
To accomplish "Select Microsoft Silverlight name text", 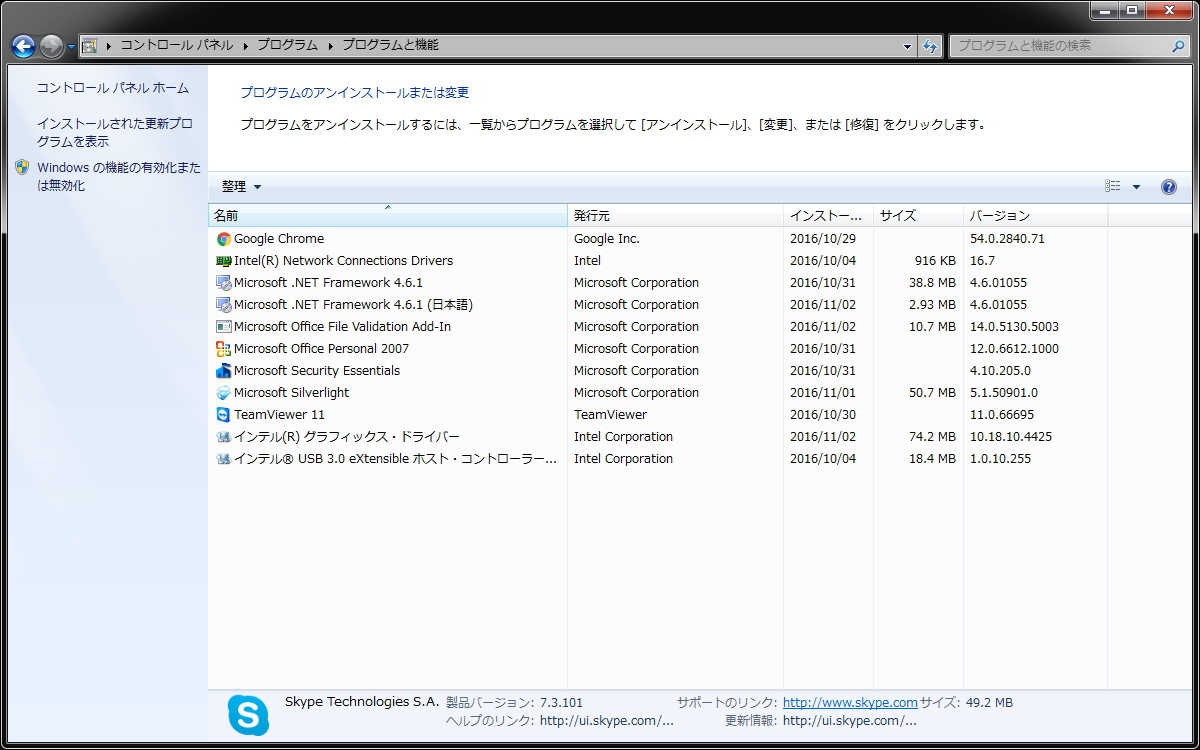I will tap(291, 393).
